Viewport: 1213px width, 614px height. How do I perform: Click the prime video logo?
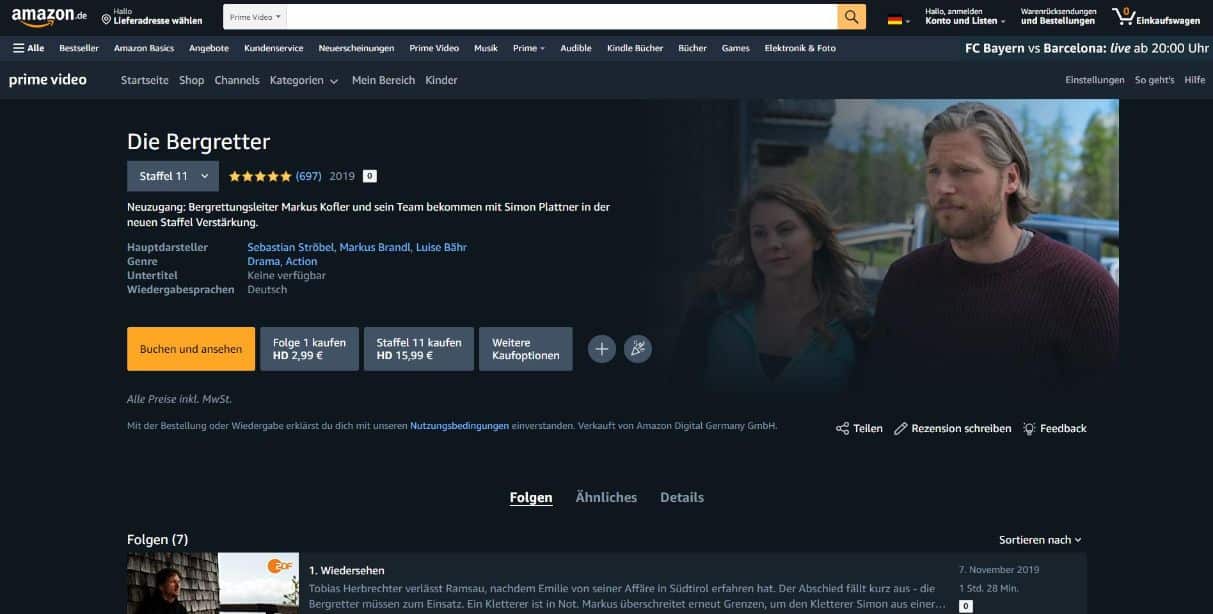[48, 80]
